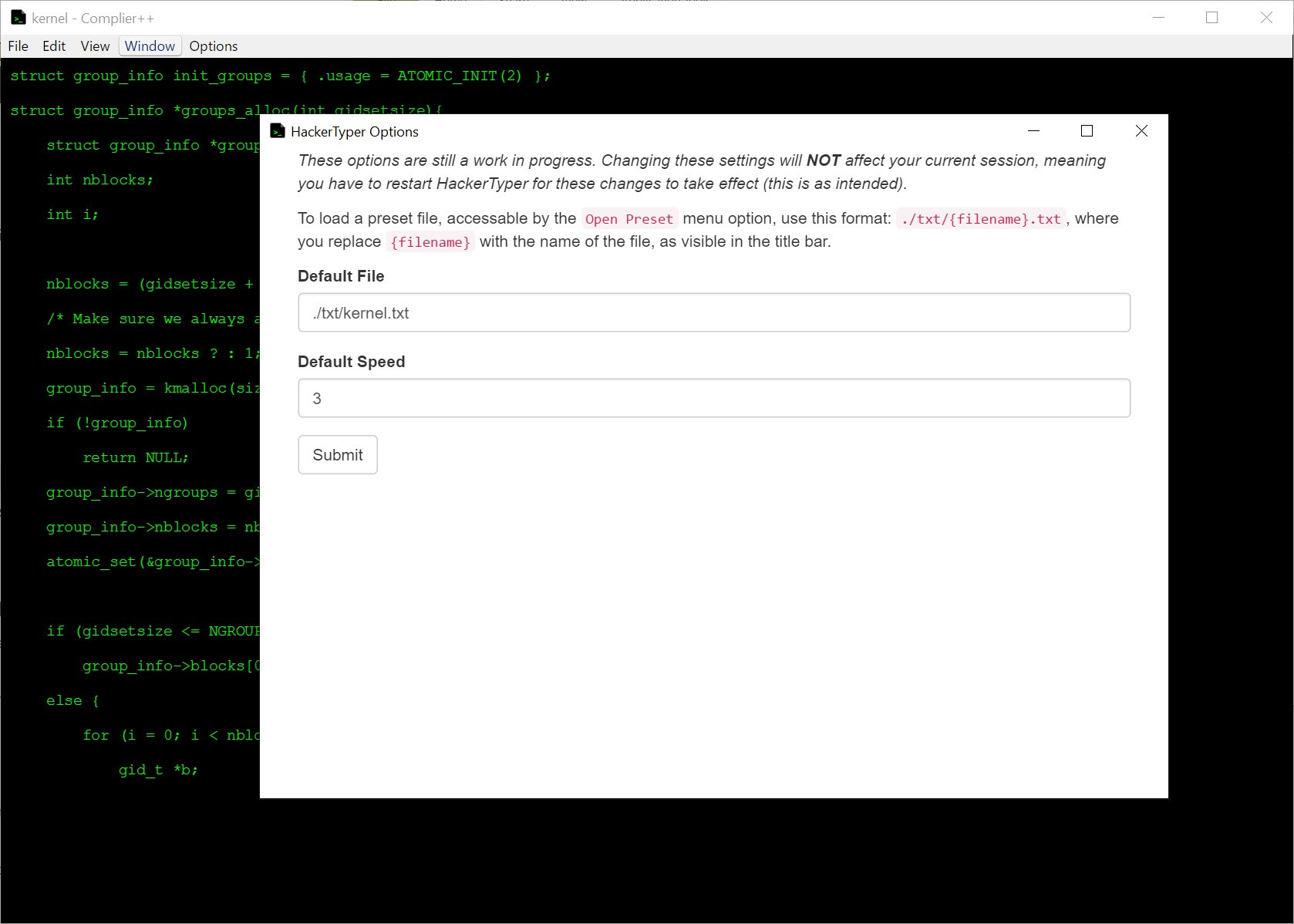
Task: Minimize the main kernel window
Action: (x=1158, y=18)
